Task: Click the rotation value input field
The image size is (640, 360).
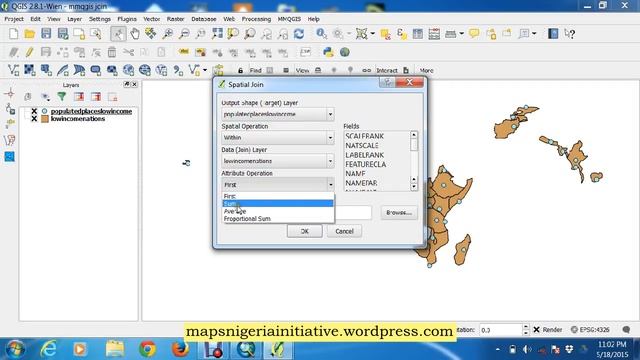Action: pyautogui.click(x=501, y=330)
